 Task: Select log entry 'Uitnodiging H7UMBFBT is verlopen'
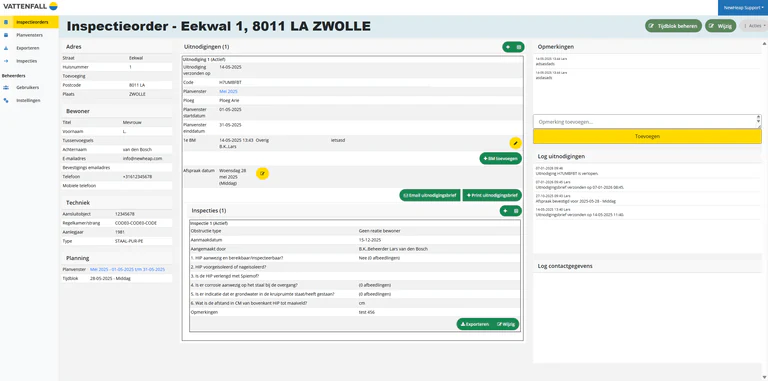pos(567,173)
